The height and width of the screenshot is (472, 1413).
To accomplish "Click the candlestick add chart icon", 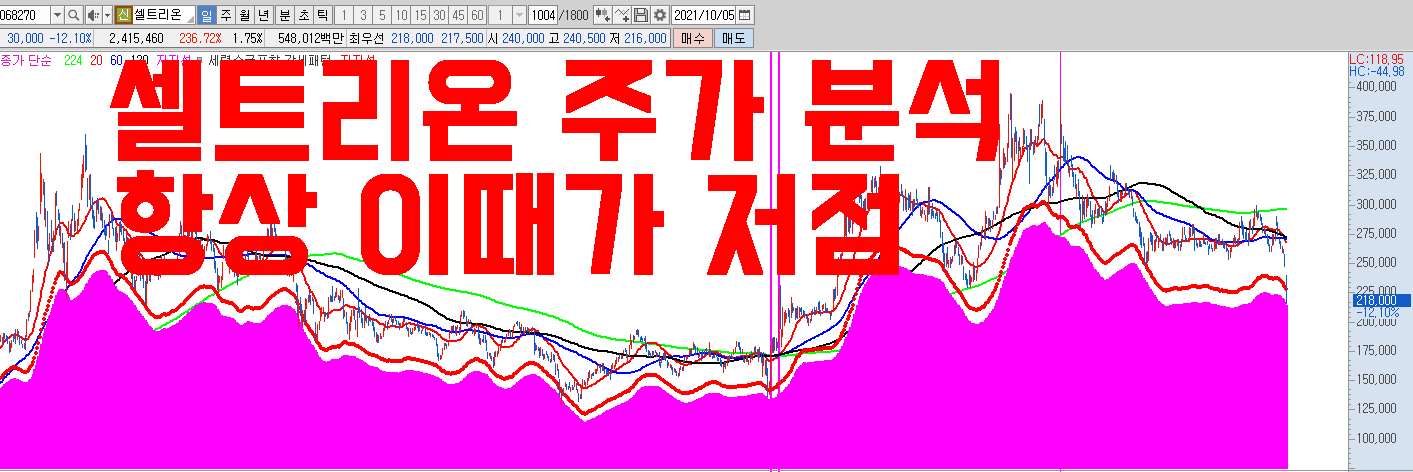I will (602, 15).
